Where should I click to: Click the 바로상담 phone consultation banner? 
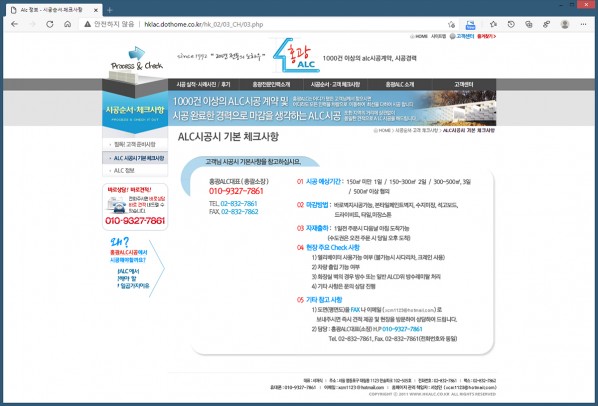(x=135, y=207)
